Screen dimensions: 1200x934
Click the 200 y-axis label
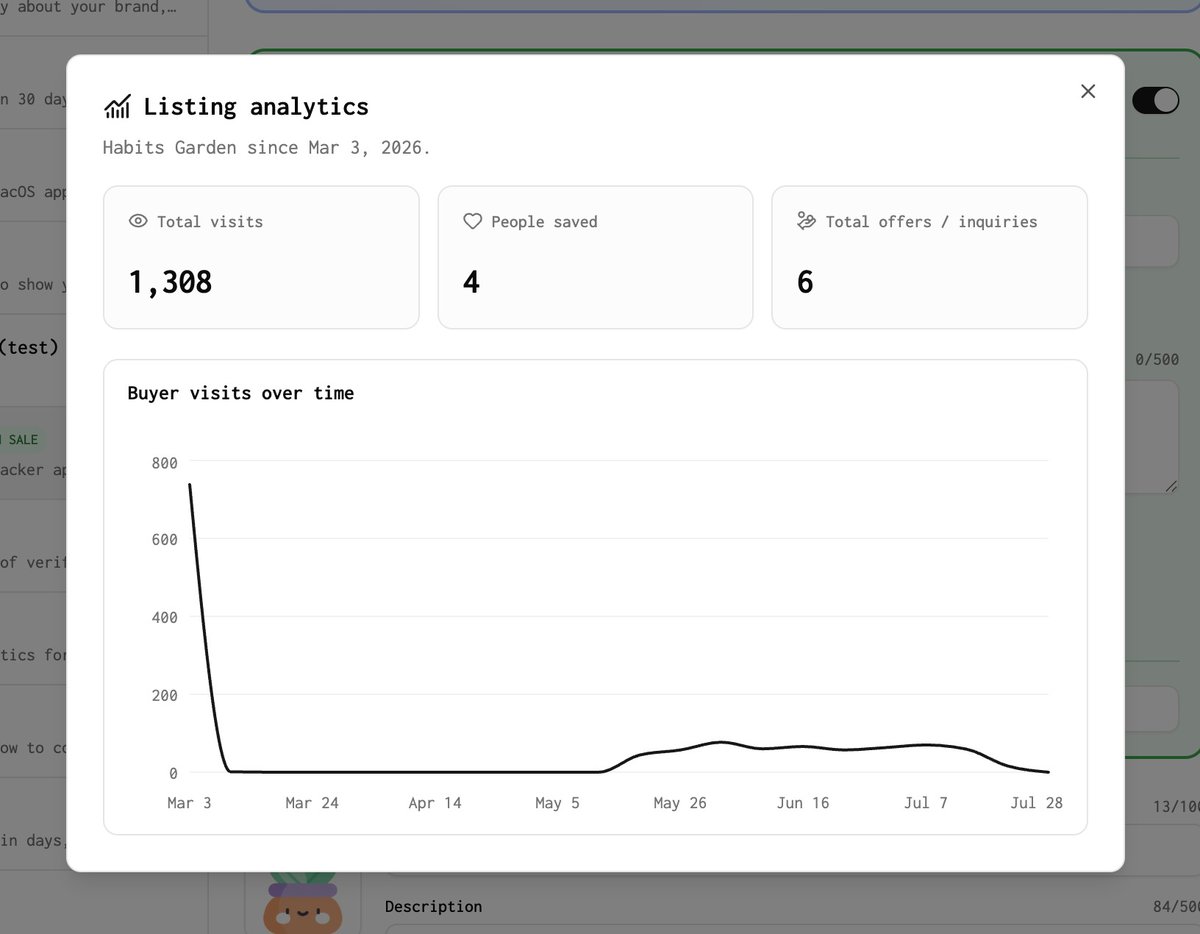[x=165, y=695]
